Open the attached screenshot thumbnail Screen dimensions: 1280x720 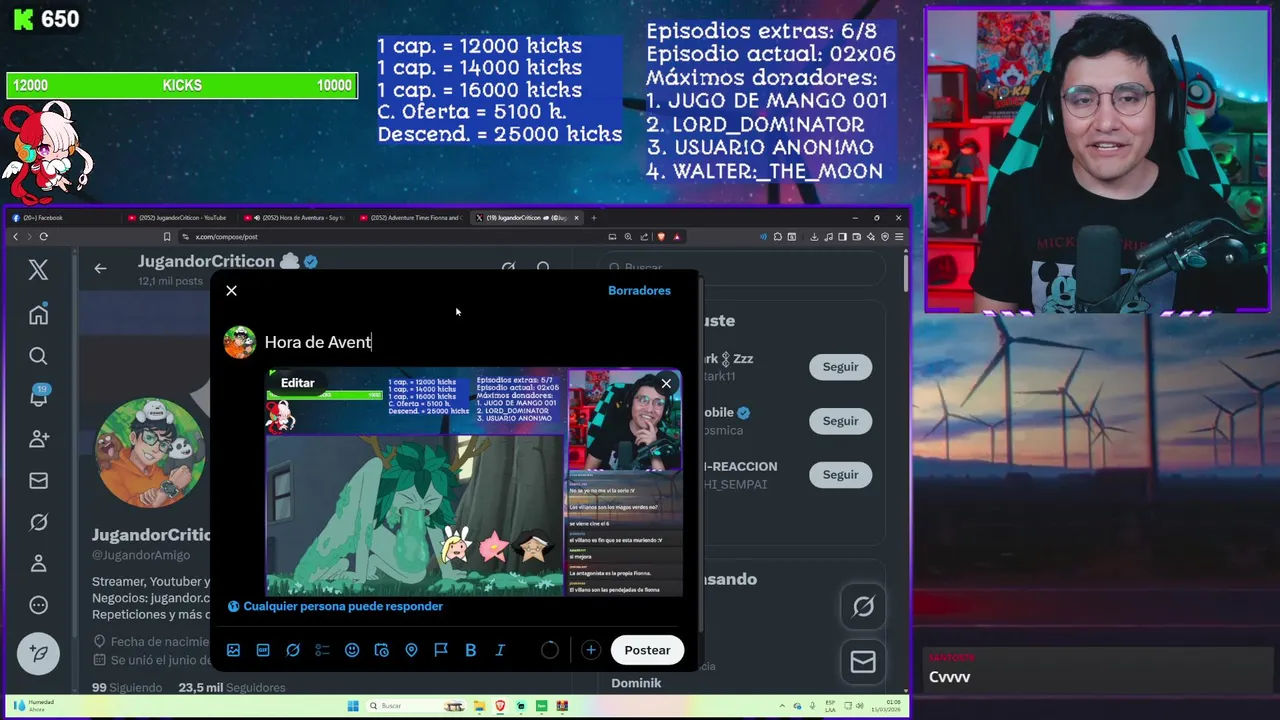(474, 483)
